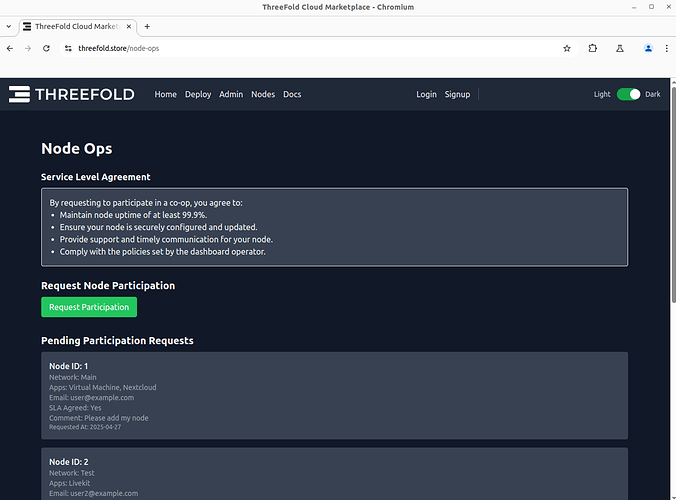Reload the page with the refresh icon
The width and height of the screenshot is (676, 500).
click(46, 48)
